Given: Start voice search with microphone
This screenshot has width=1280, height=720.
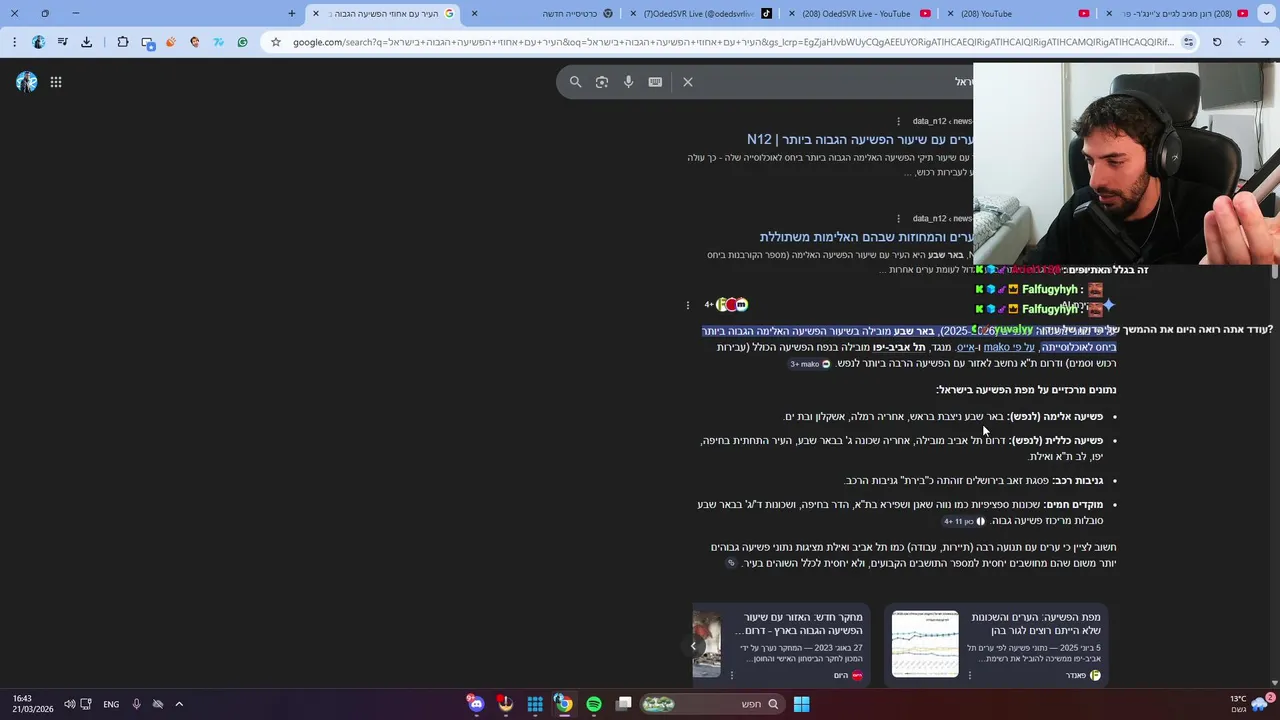Looking at the screenshot, I should coord(629,82).
